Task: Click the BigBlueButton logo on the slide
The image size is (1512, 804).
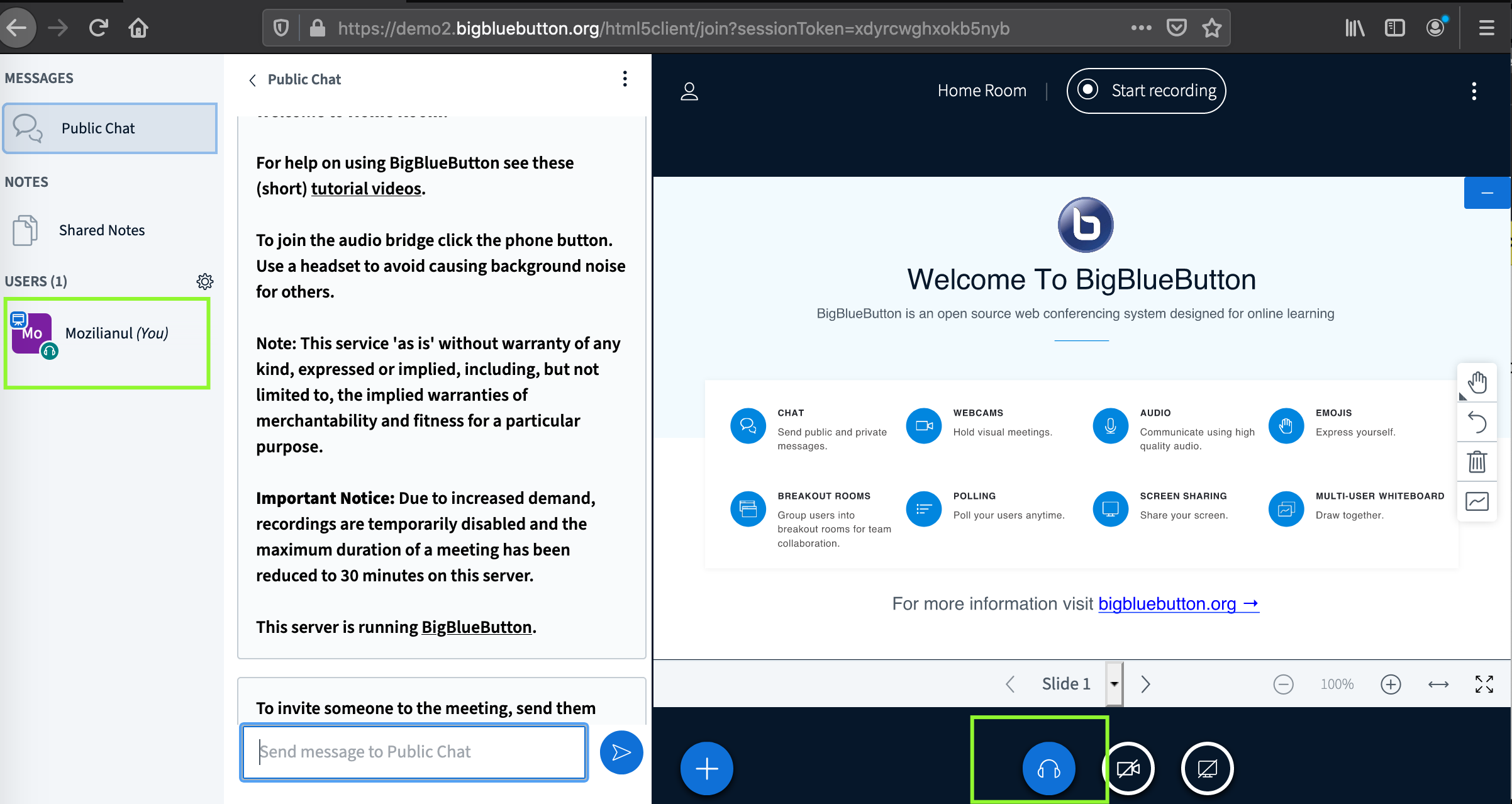Action: (x=1086, y=225)
